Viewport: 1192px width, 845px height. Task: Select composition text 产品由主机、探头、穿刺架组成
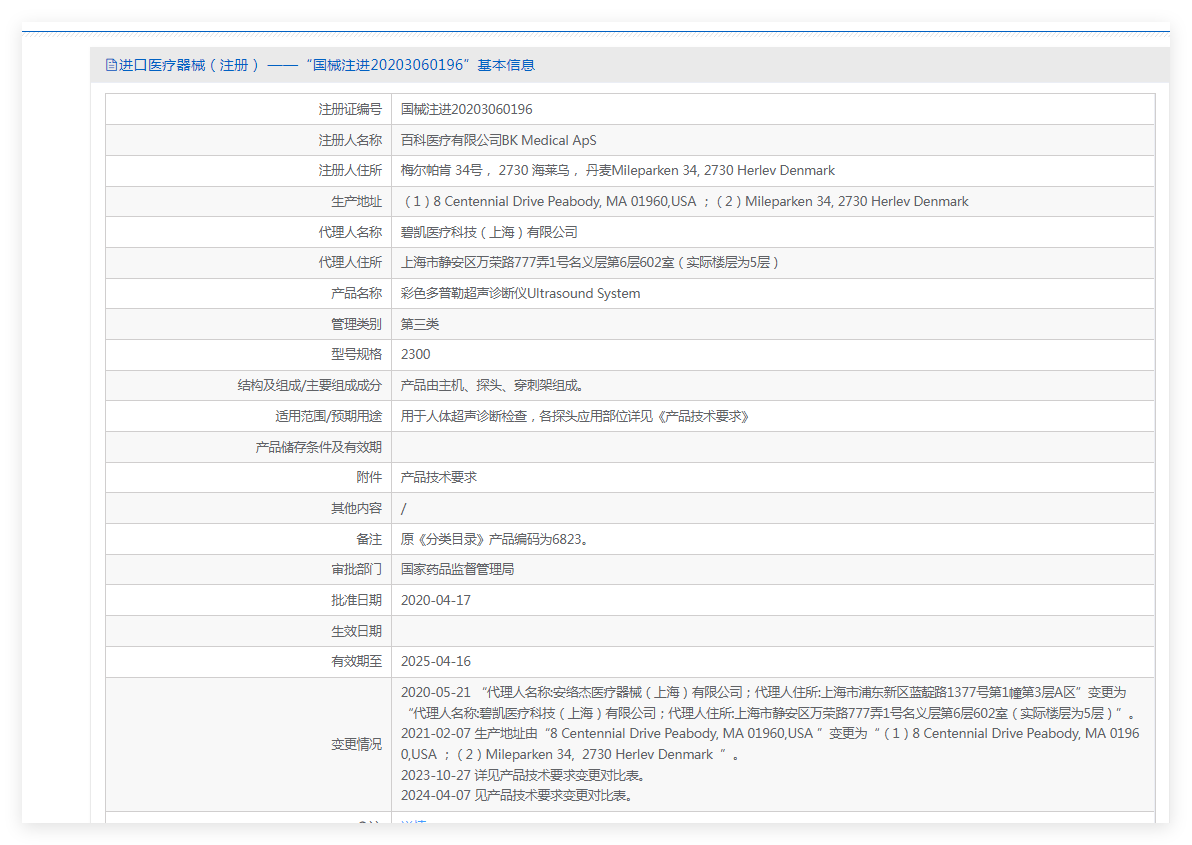492,385
